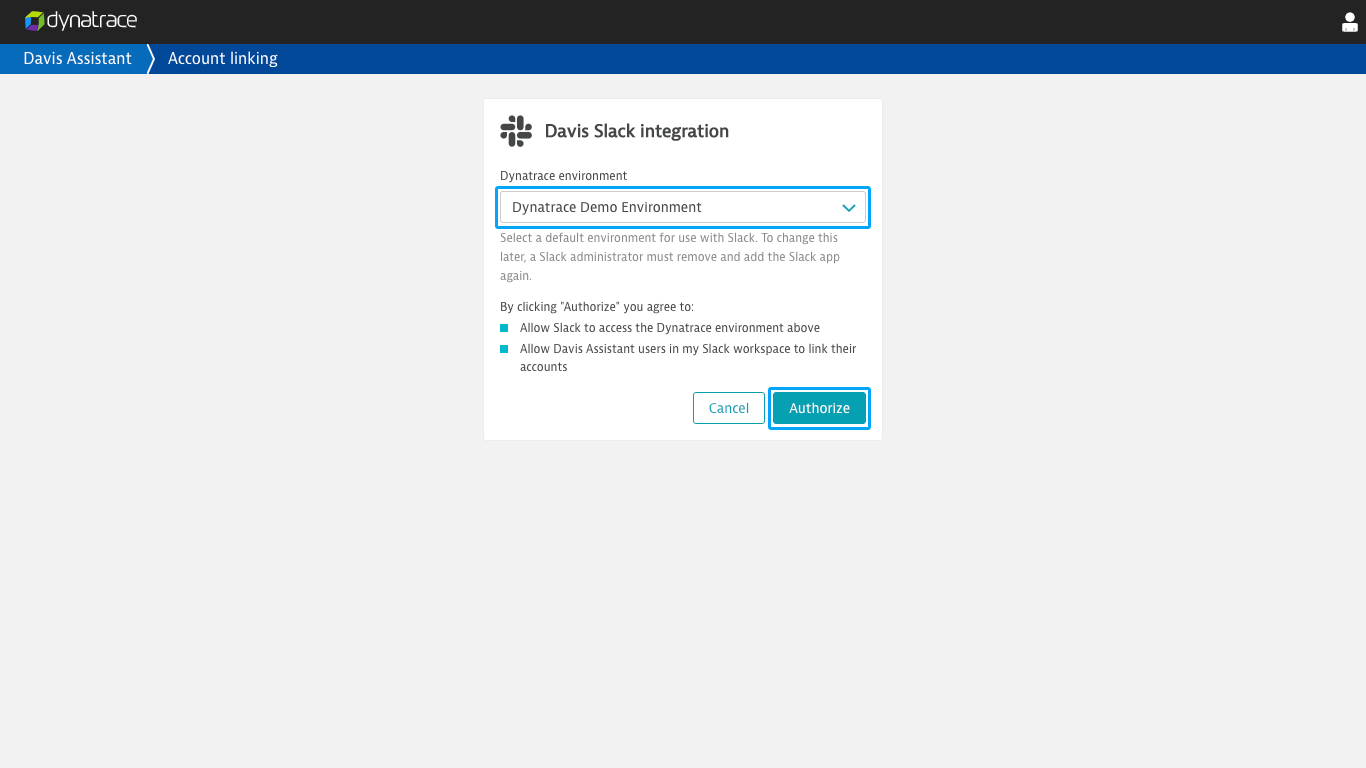Click 'Allow Slack to access the Dynatrace environment' text

coord(670,328)
